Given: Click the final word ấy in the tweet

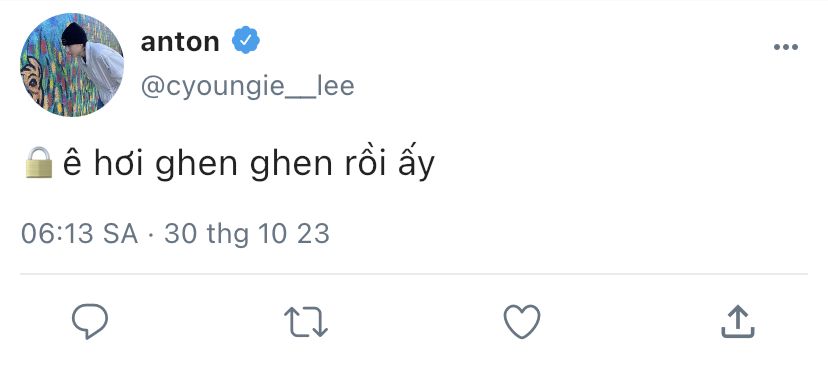Looking at the screenshot, I should pyautogui.click(x=415, y=166).
